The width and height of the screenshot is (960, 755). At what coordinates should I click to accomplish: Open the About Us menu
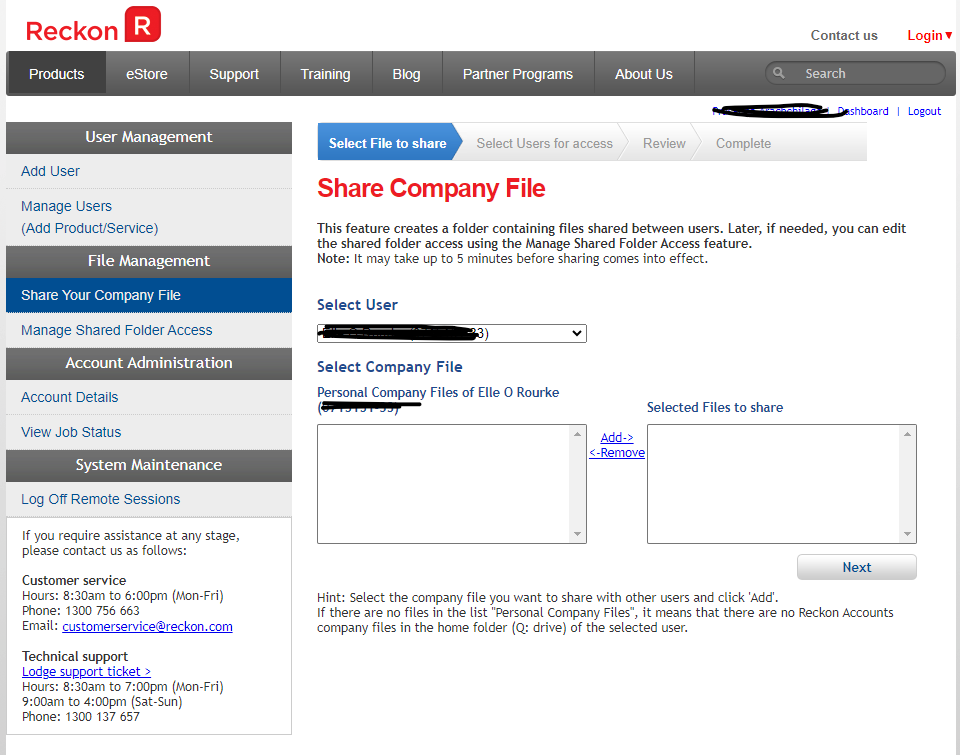click(643, 73)
